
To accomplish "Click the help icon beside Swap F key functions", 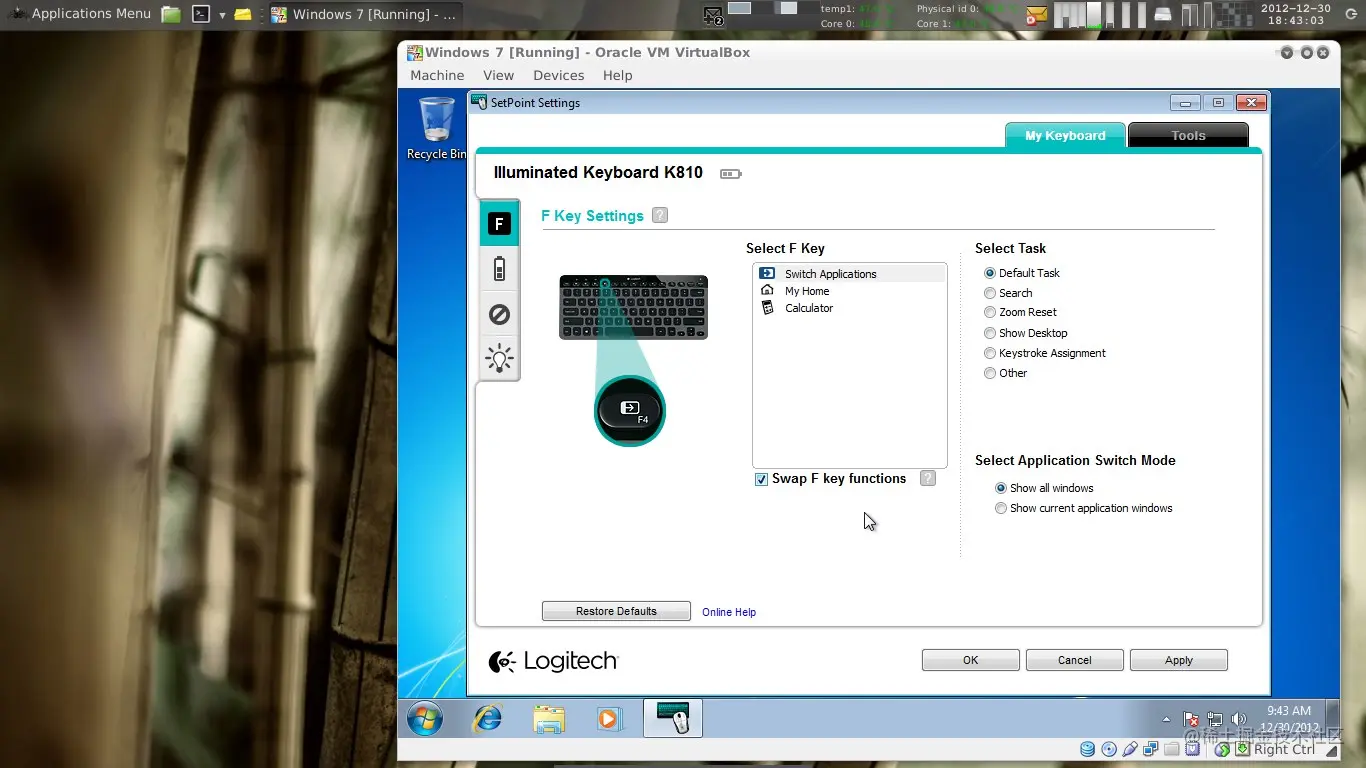I will point(928,479).
